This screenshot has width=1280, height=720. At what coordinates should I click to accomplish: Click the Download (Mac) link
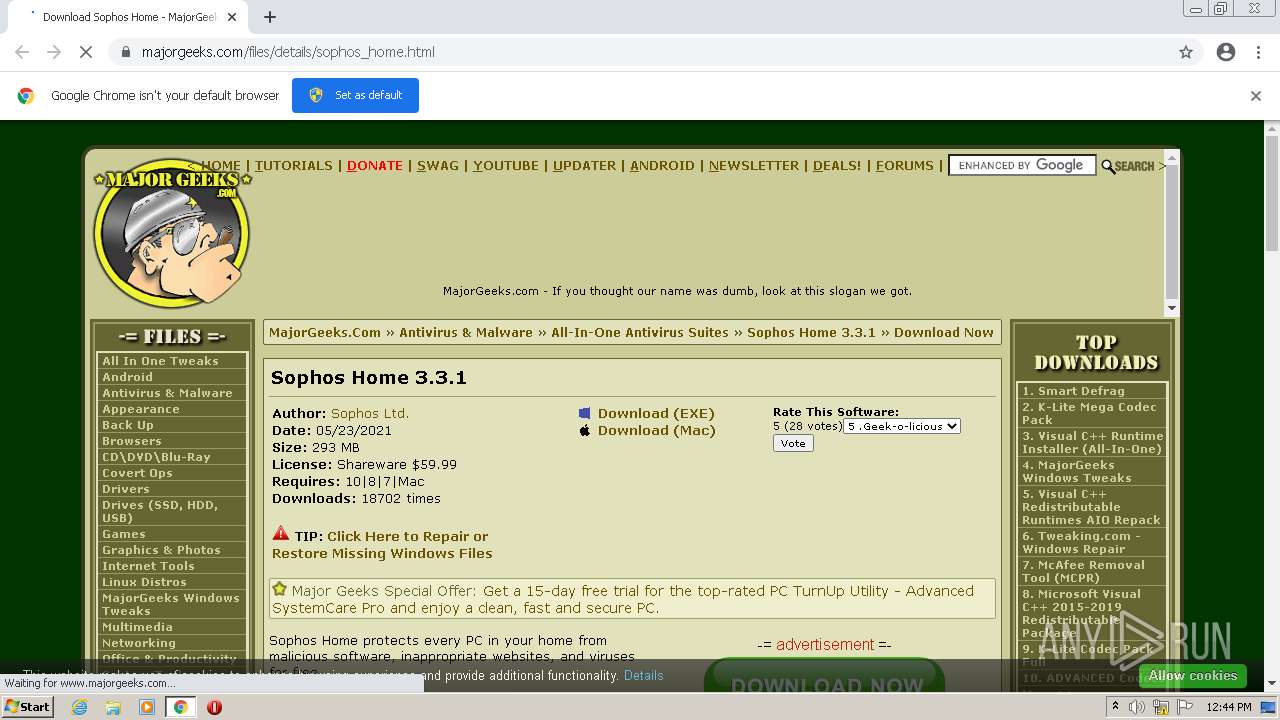click(657, 430)
